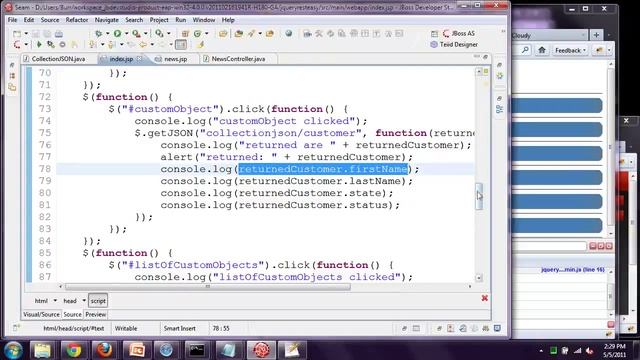Image resolution: width=640 pixels, height=360 pixels.
Task: Click the right sidebar Outline icon
Action: [500, 109]
